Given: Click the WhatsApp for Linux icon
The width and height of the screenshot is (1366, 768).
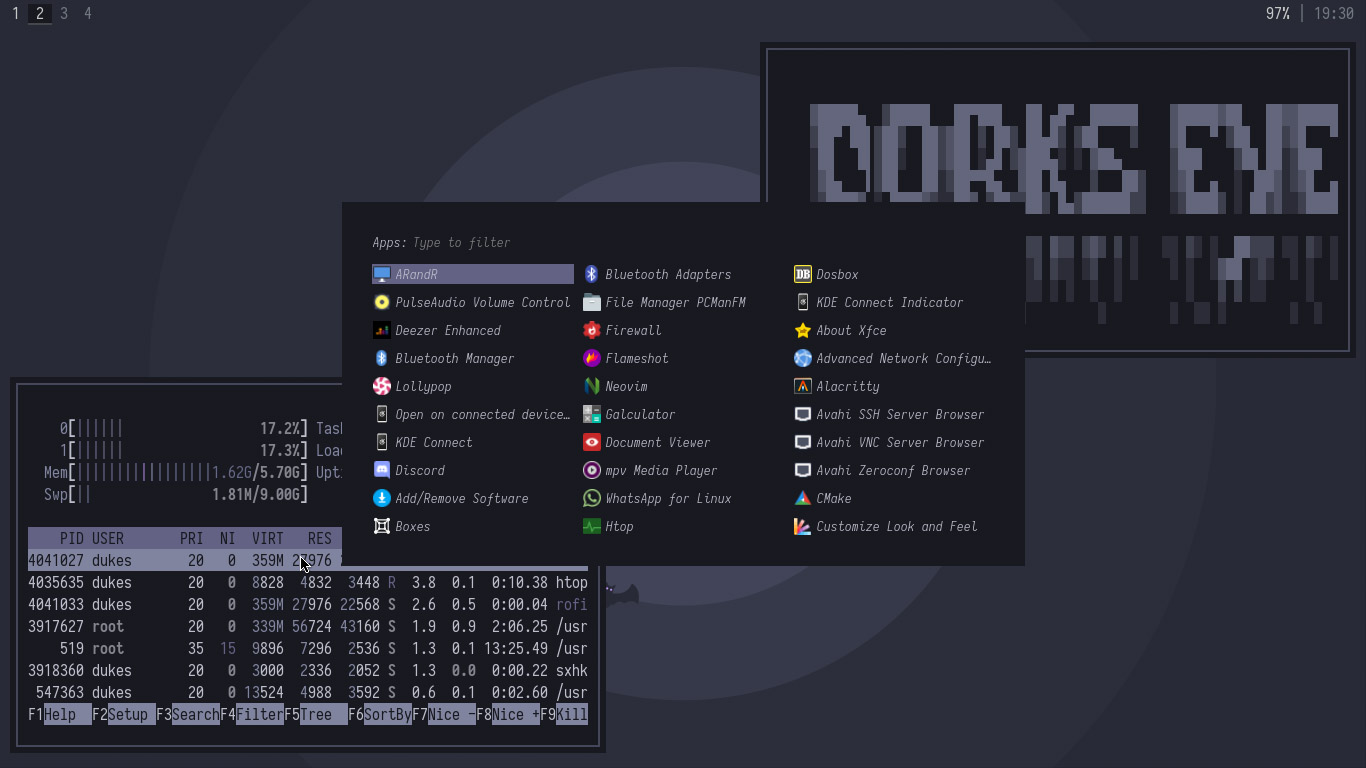Looking at the screenshot, I should (591, 498).
